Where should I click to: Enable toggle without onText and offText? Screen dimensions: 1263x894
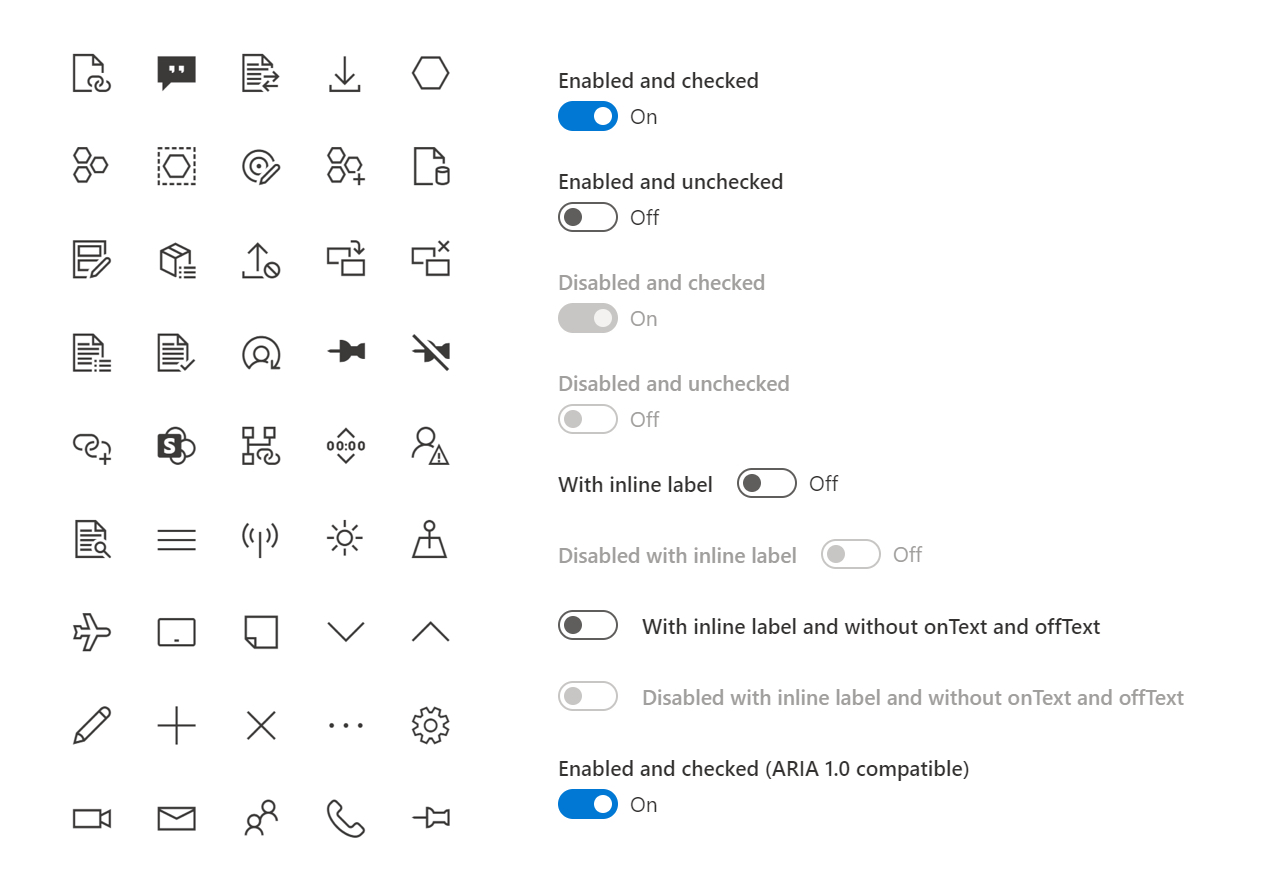pos(588,625)
